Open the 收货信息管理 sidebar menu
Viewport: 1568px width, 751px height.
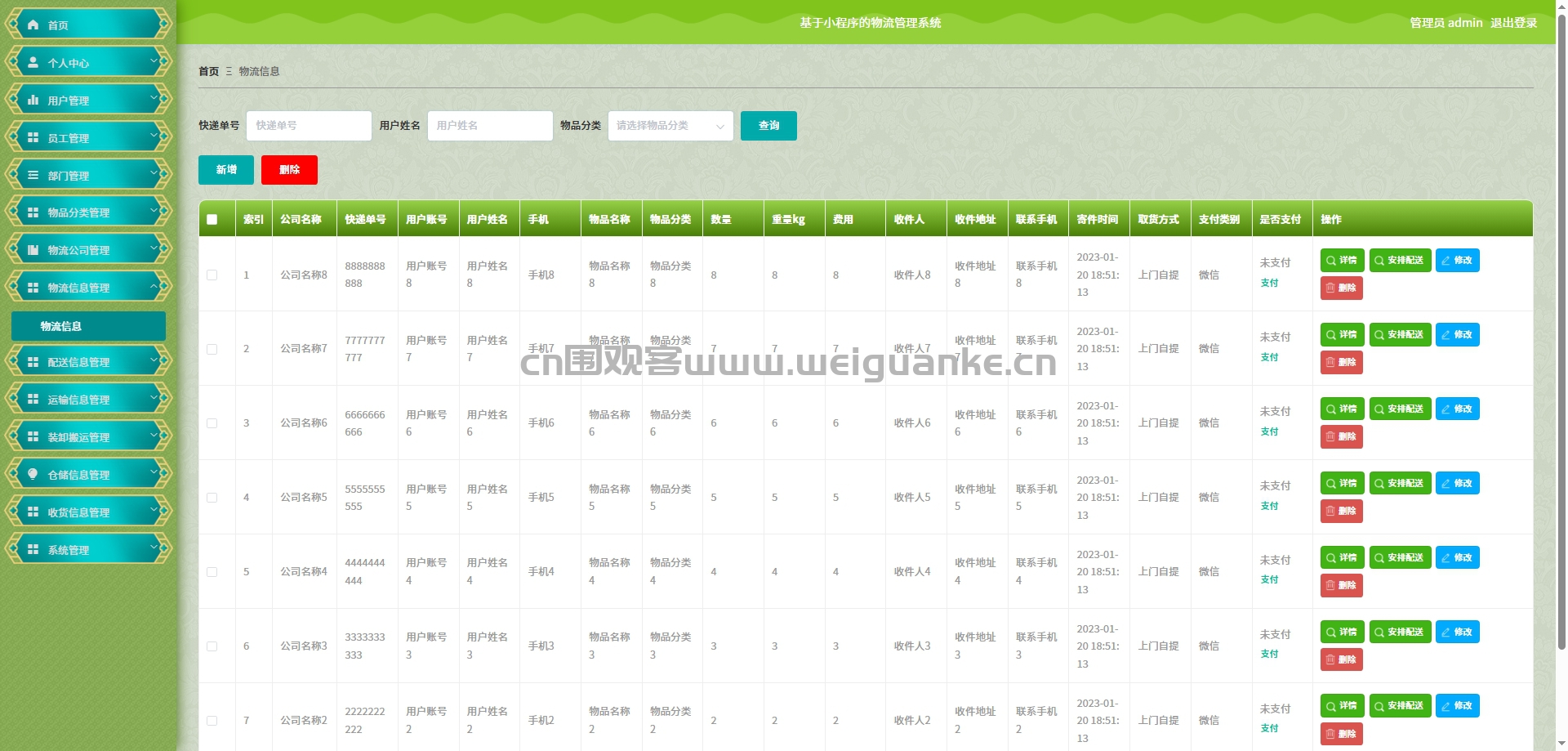tap(88, 512)
